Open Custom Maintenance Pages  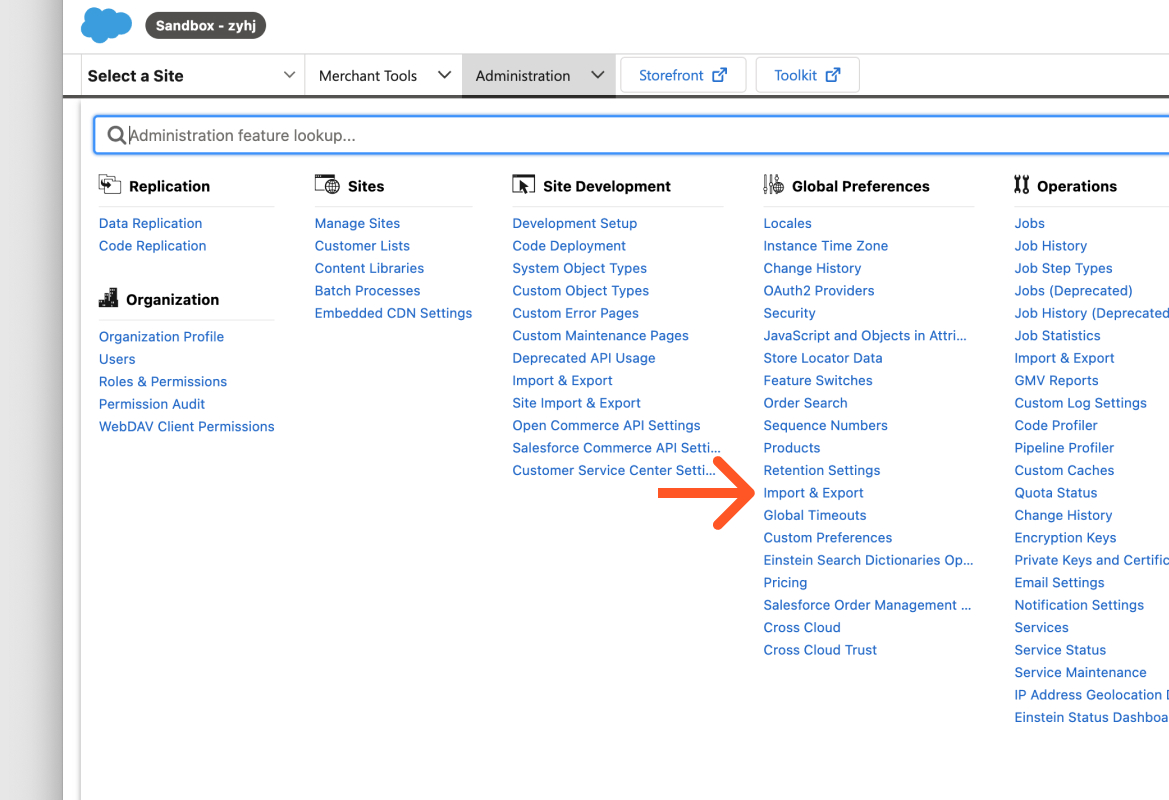click(x=600, y=335)
